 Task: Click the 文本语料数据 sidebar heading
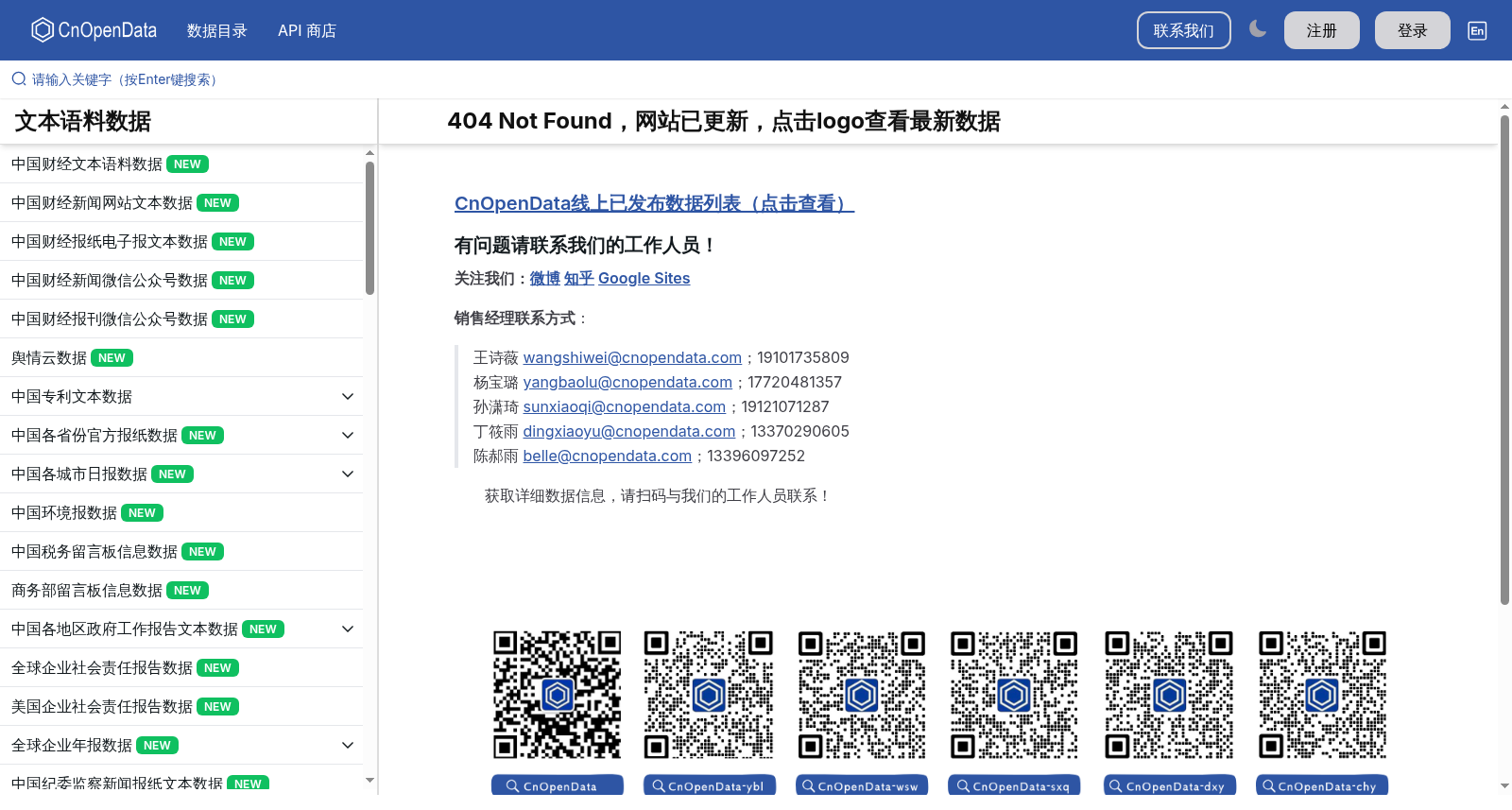(x=83, y=121)
